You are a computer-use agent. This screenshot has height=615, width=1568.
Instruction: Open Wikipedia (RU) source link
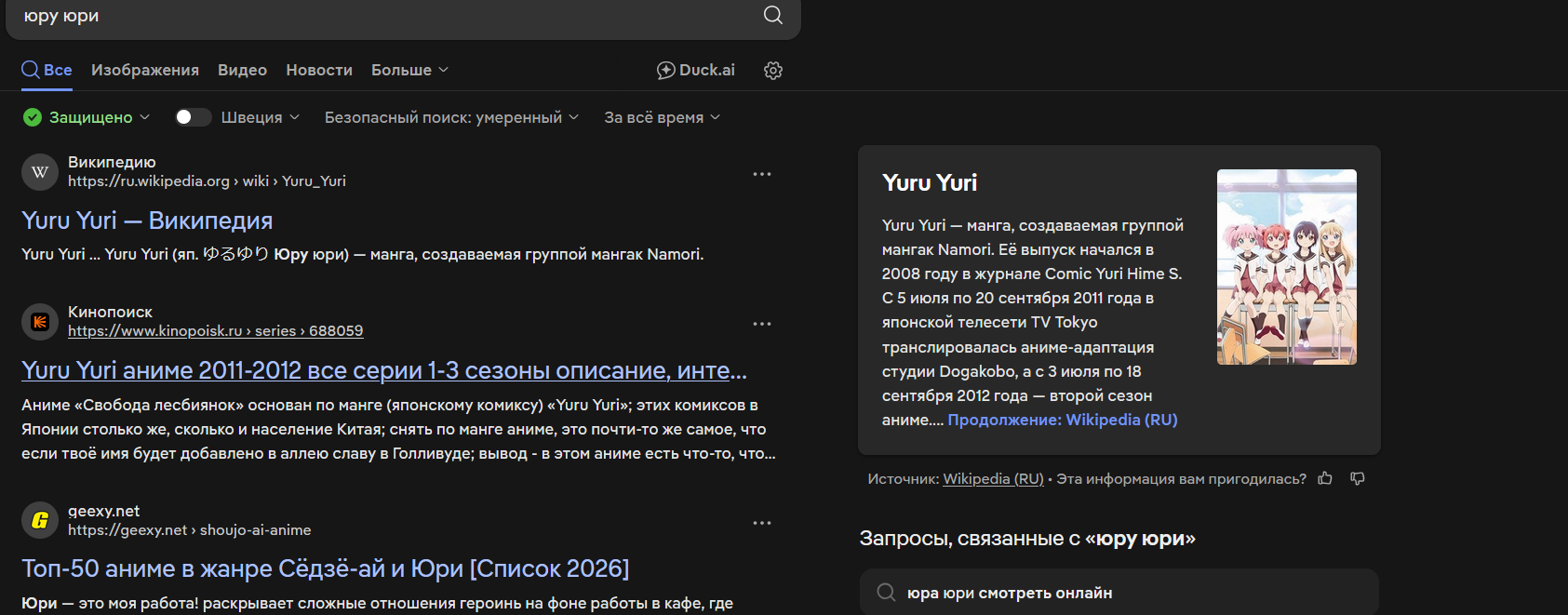[993, 479]
